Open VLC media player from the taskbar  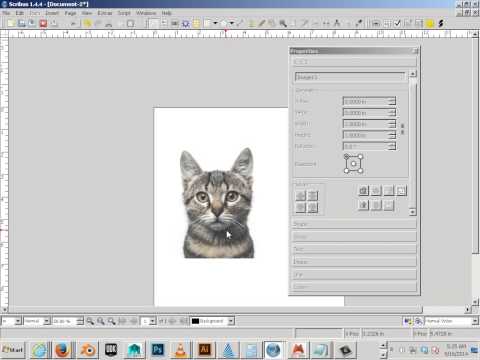(180, 350)
